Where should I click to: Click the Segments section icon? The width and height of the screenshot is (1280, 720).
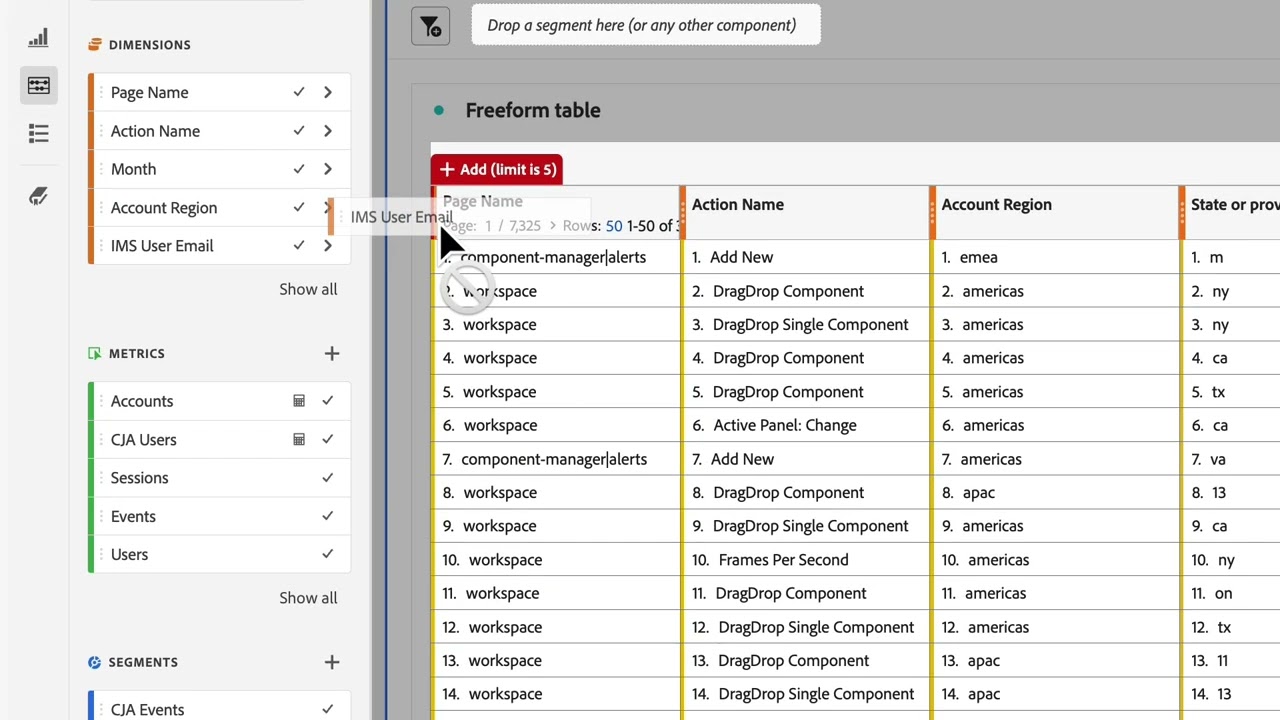click(x=95, y=662)
